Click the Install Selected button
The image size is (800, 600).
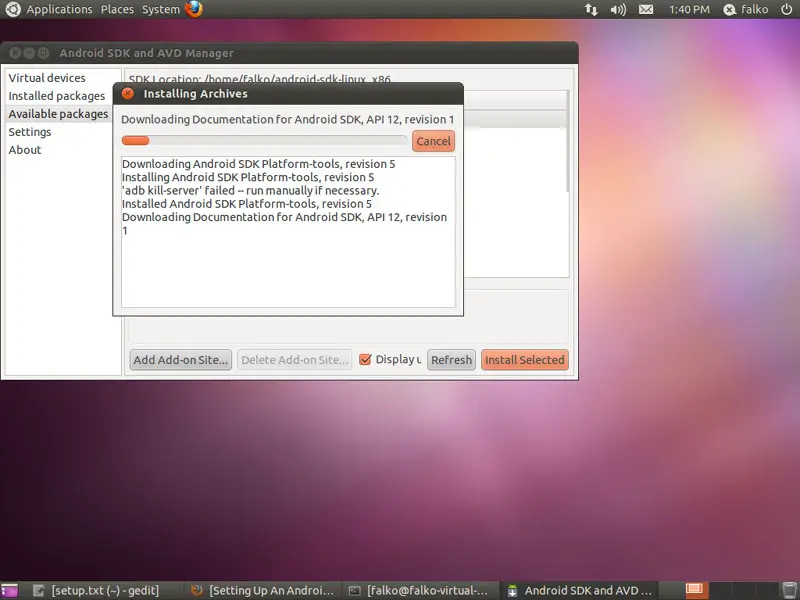click(x=524, y=360)
